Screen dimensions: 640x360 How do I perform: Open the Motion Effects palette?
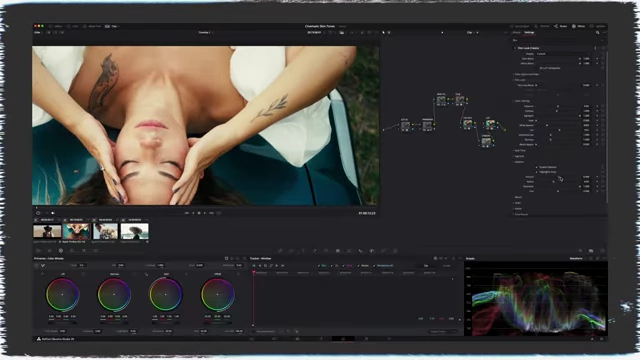pos(95,251)
